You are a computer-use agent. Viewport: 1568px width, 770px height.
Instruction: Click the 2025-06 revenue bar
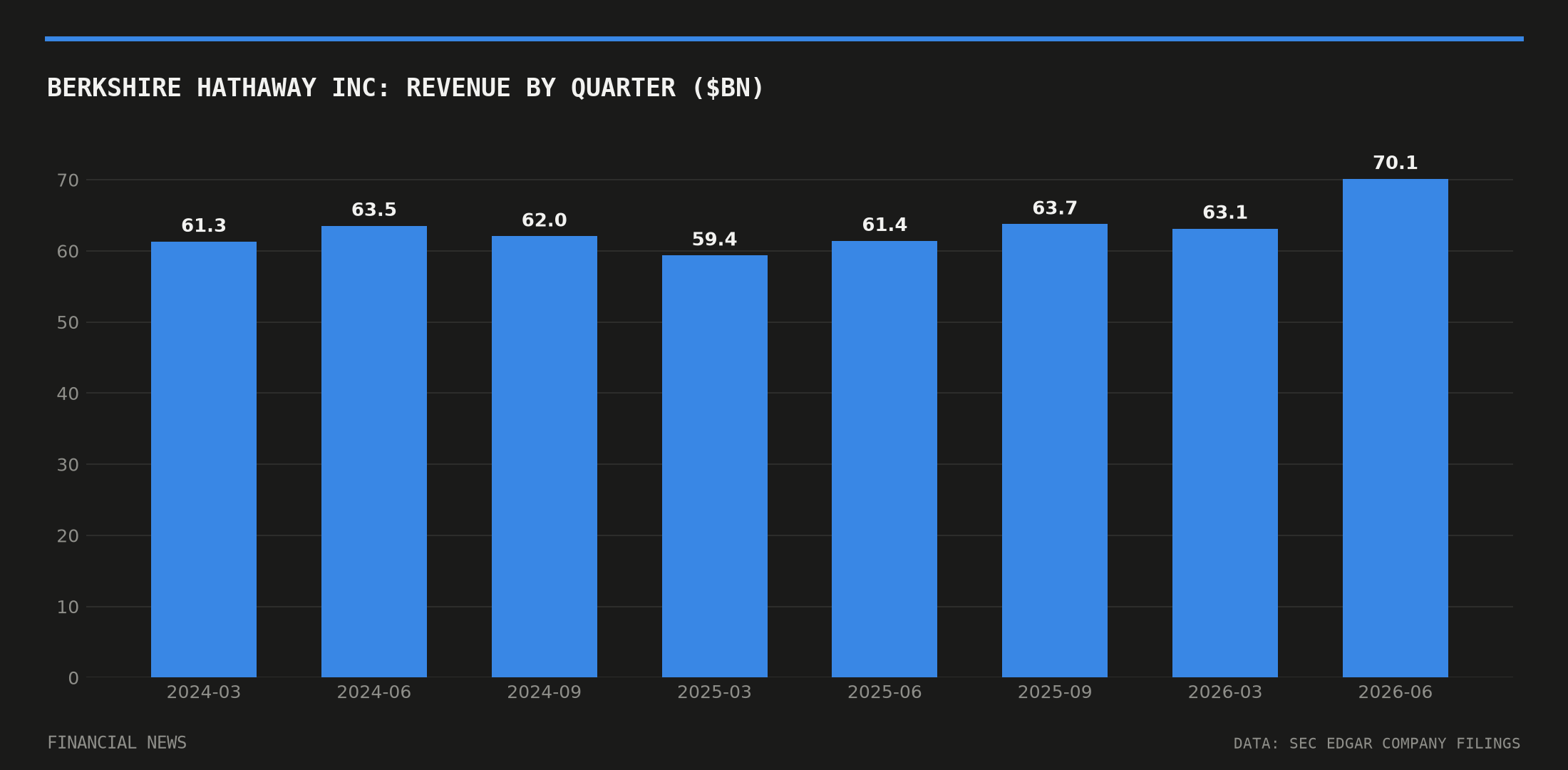point(884,459)
